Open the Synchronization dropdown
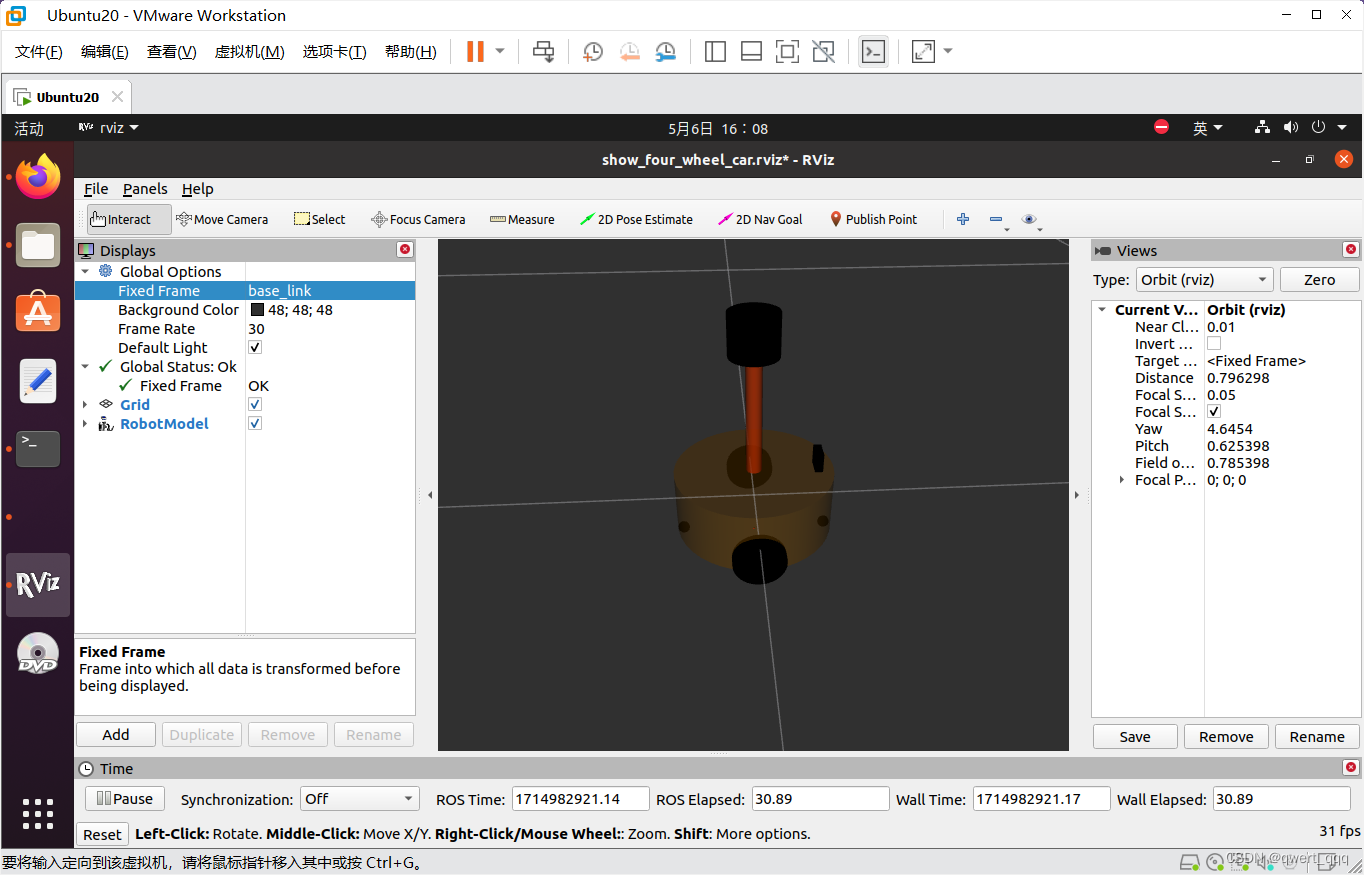The width and height of the screenshot is (1364, 875). 359,798
